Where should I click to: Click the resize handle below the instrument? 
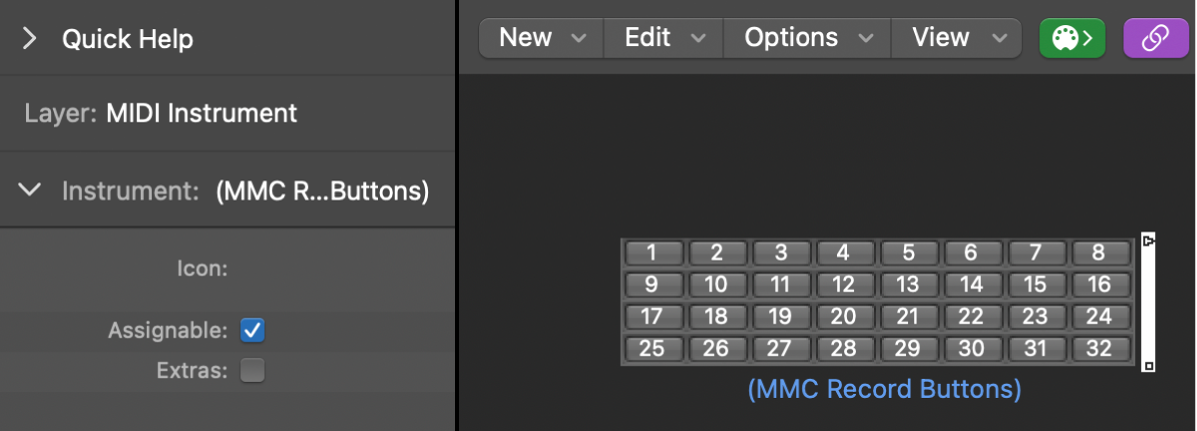1149,366
